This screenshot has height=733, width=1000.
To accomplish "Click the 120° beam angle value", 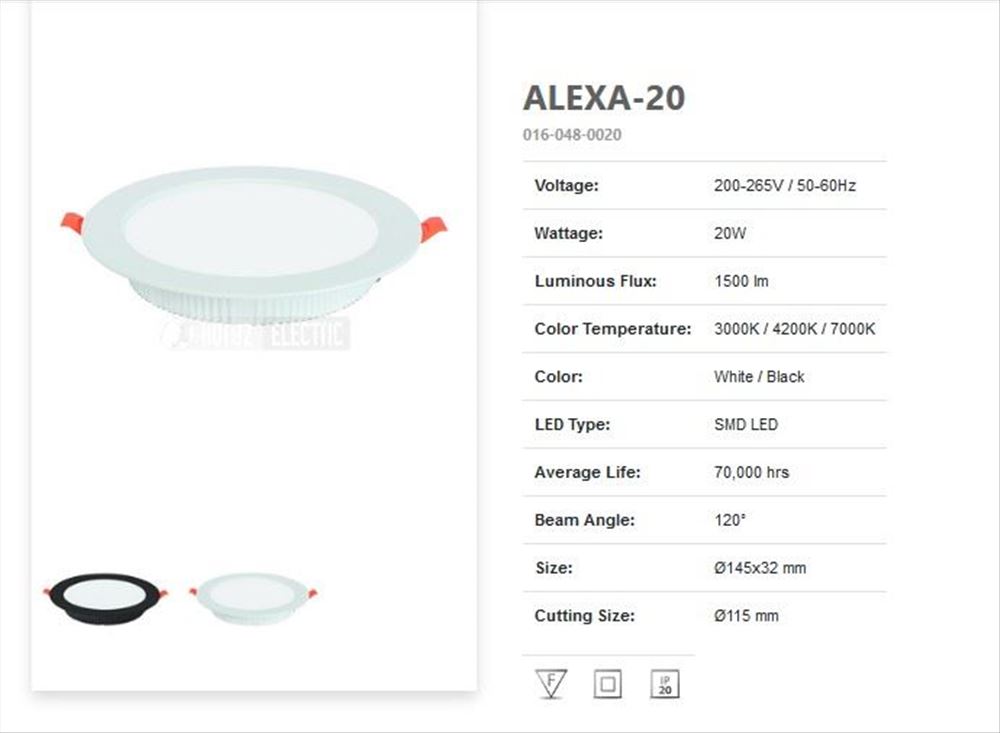I will [x=731, y=520].
